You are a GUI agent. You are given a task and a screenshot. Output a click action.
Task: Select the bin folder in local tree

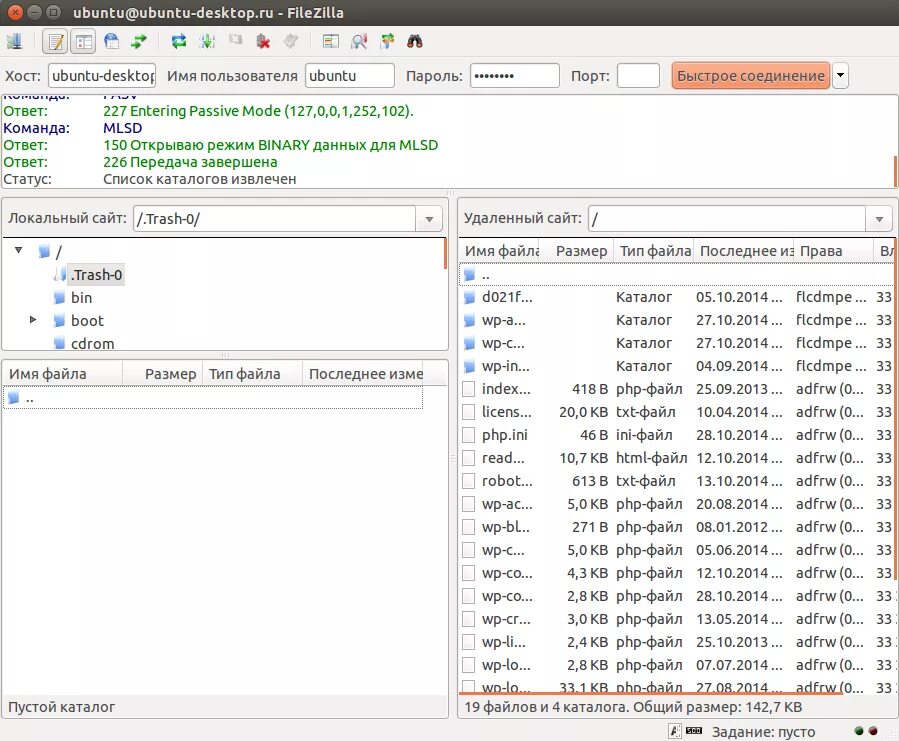(81, 298)
